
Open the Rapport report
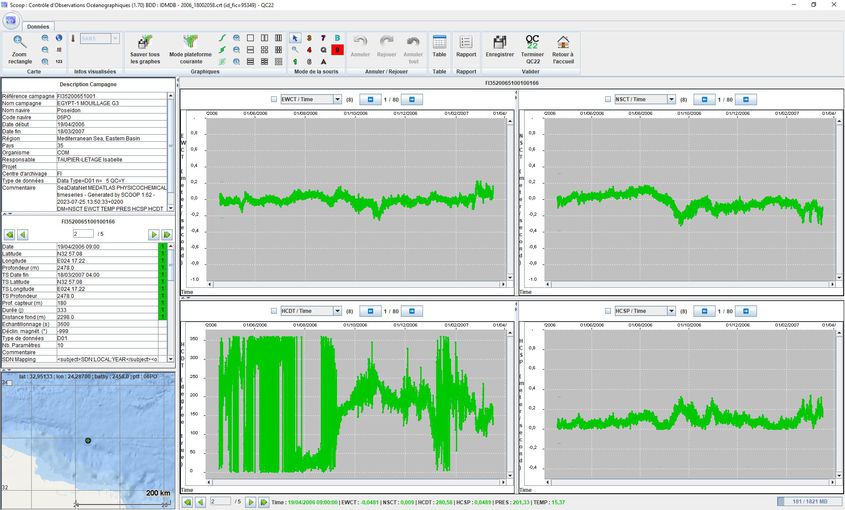pyautogui.click(x=466, y=46)
